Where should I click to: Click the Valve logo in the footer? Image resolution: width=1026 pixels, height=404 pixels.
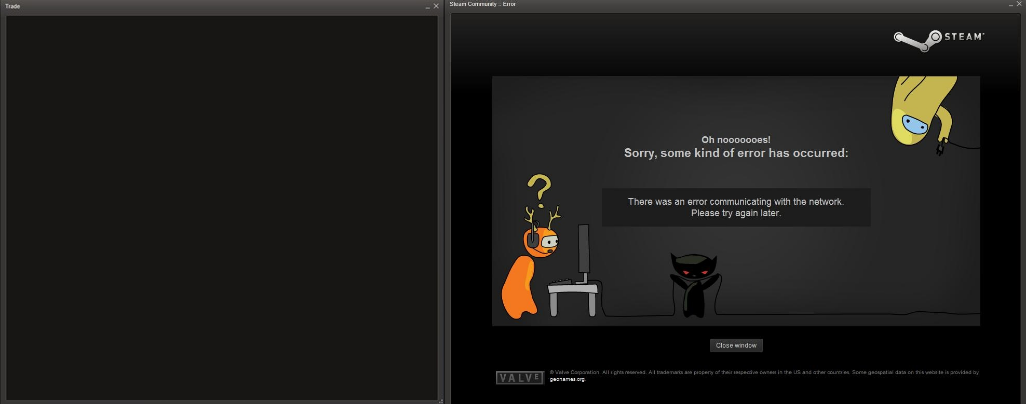pos(520,378)
